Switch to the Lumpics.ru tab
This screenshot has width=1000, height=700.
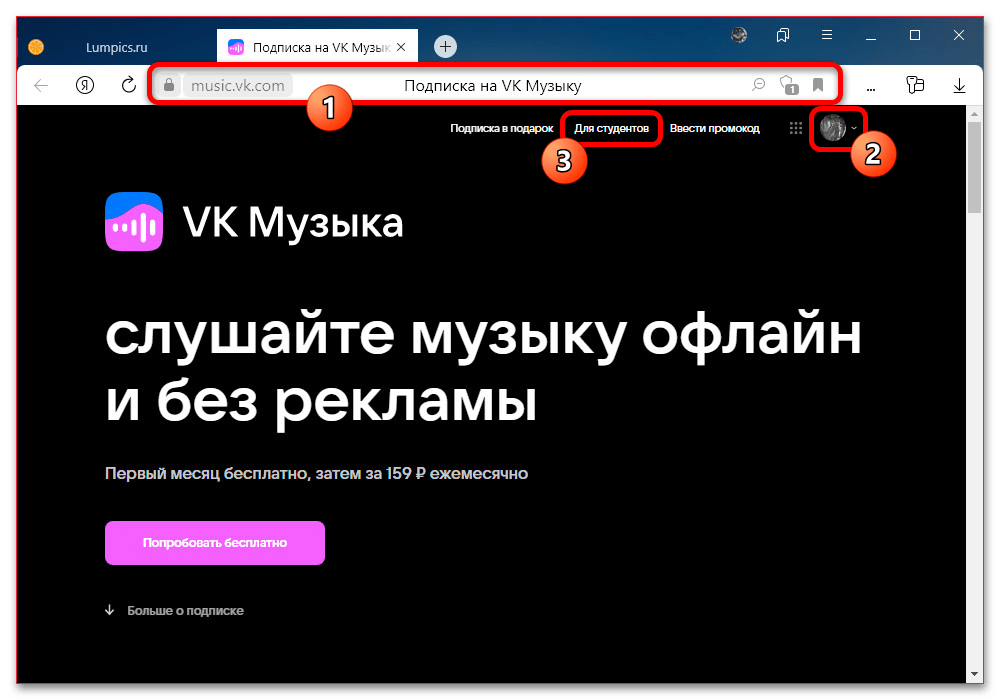pyautogui.click(x=117, y=47)
